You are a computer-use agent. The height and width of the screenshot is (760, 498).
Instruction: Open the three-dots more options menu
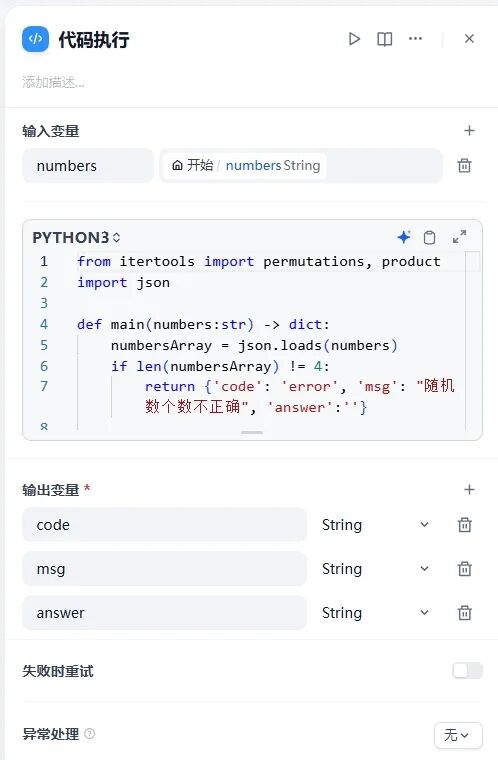415,38
